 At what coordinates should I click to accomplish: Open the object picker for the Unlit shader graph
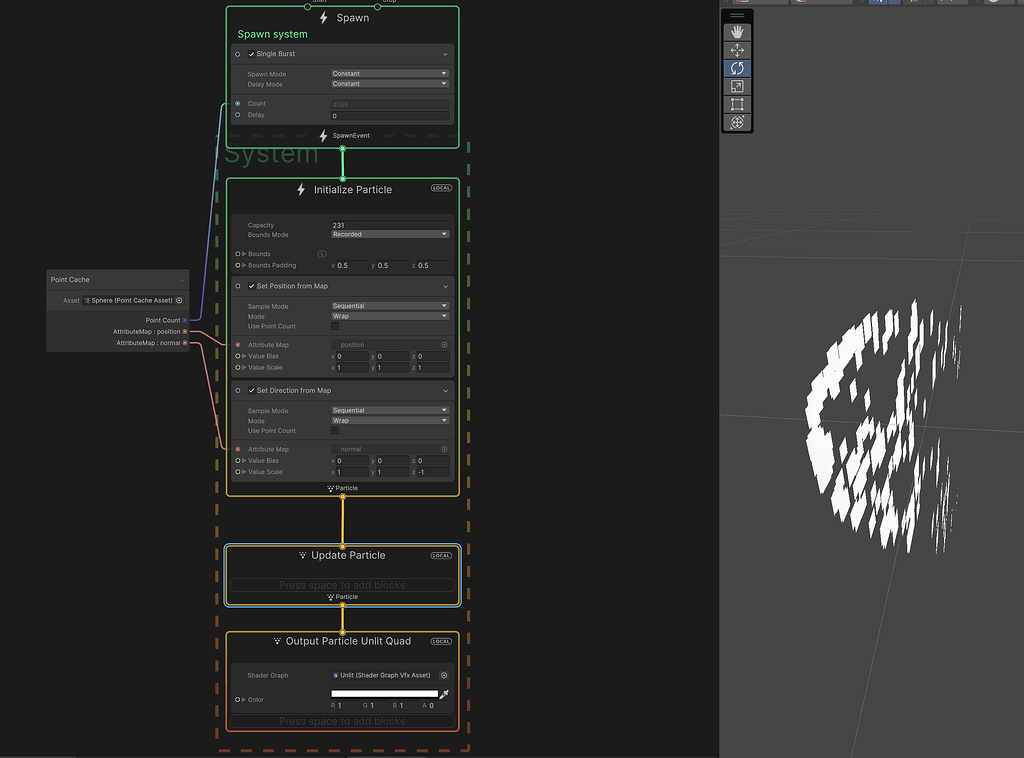444,675
